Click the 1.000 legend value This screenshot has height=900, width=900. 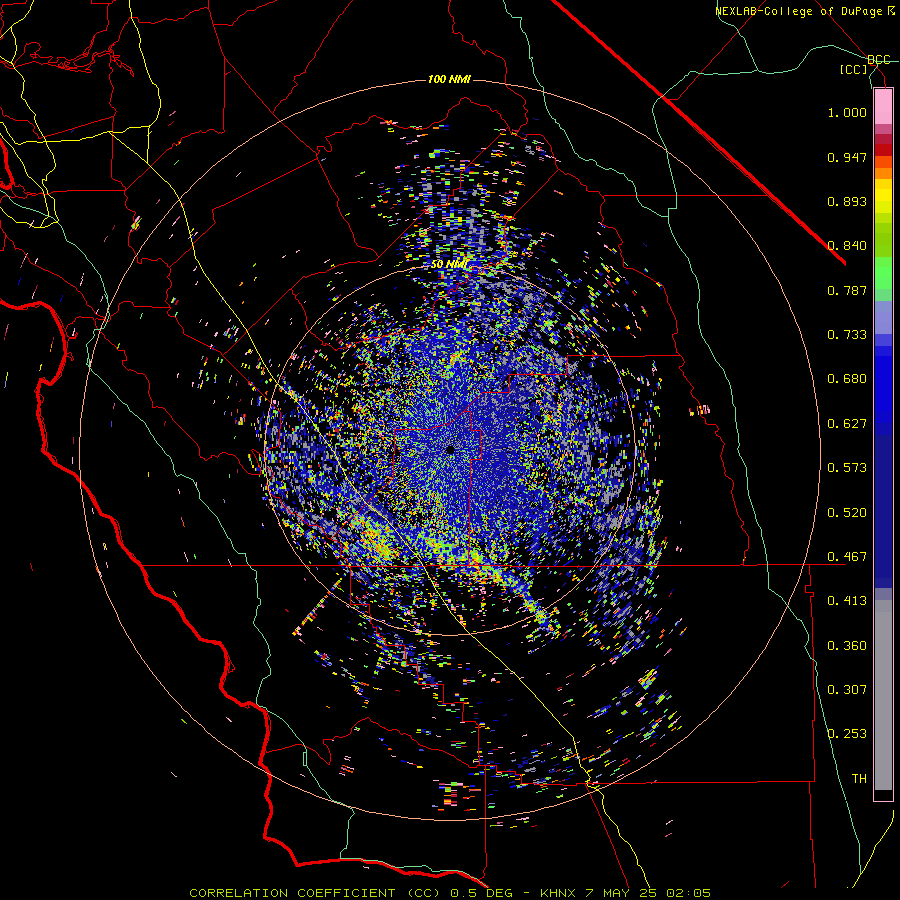(x=847, y=112)
